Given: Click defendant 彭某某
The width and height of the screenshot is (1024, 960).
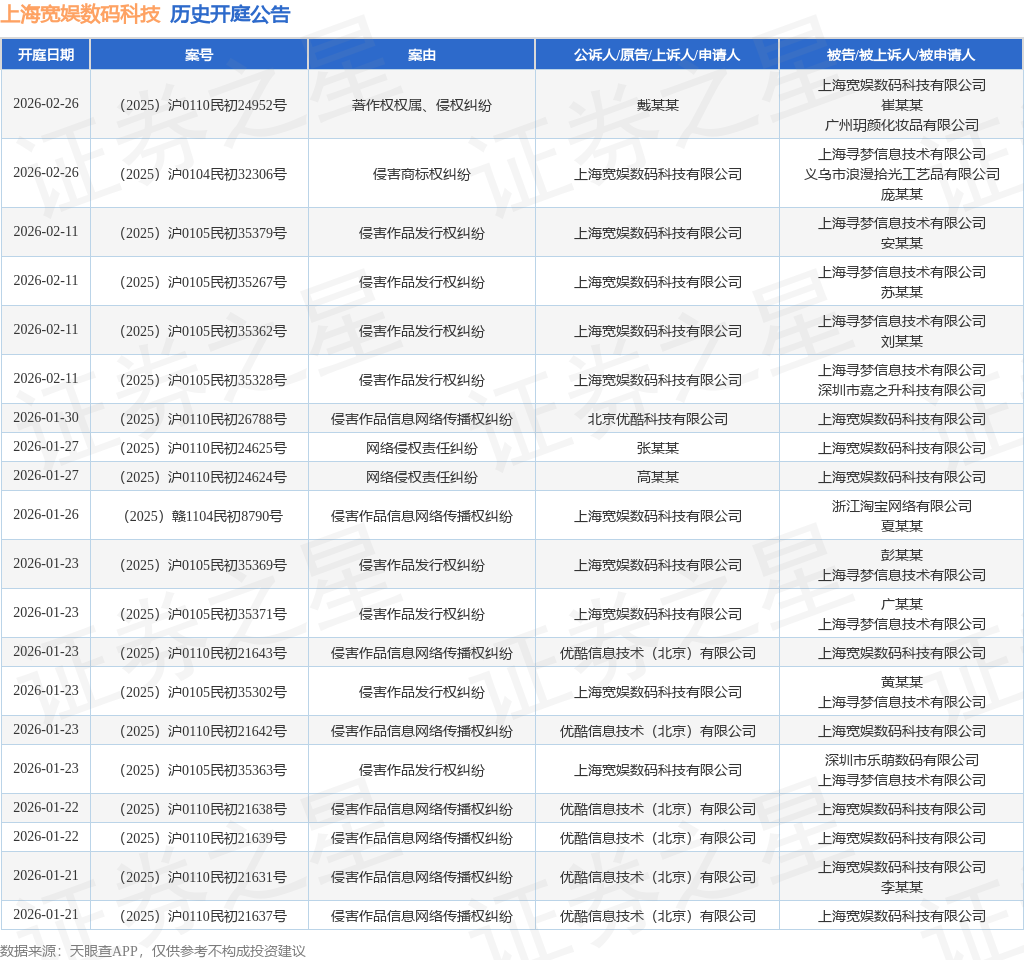Looking at the screenshot, I should 901,555.
